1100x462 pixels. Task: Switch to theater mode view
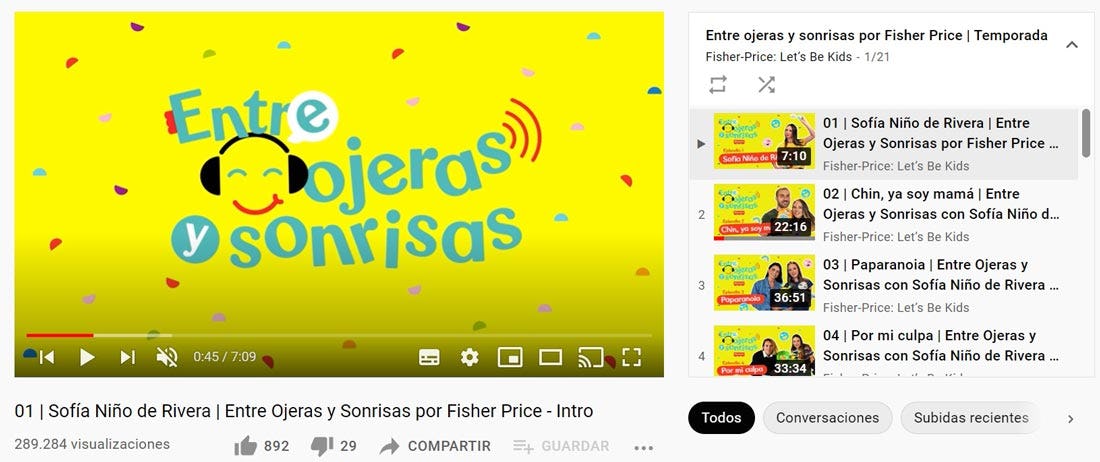pos(551,358)
